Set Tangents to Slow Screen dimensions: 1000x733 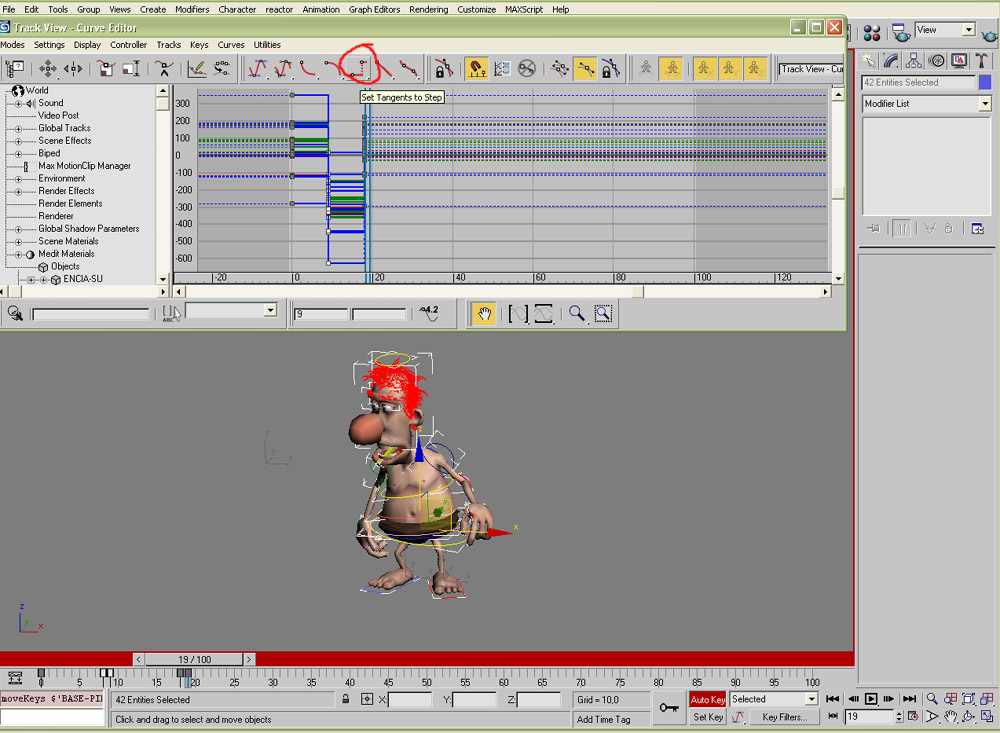(332, 68)
